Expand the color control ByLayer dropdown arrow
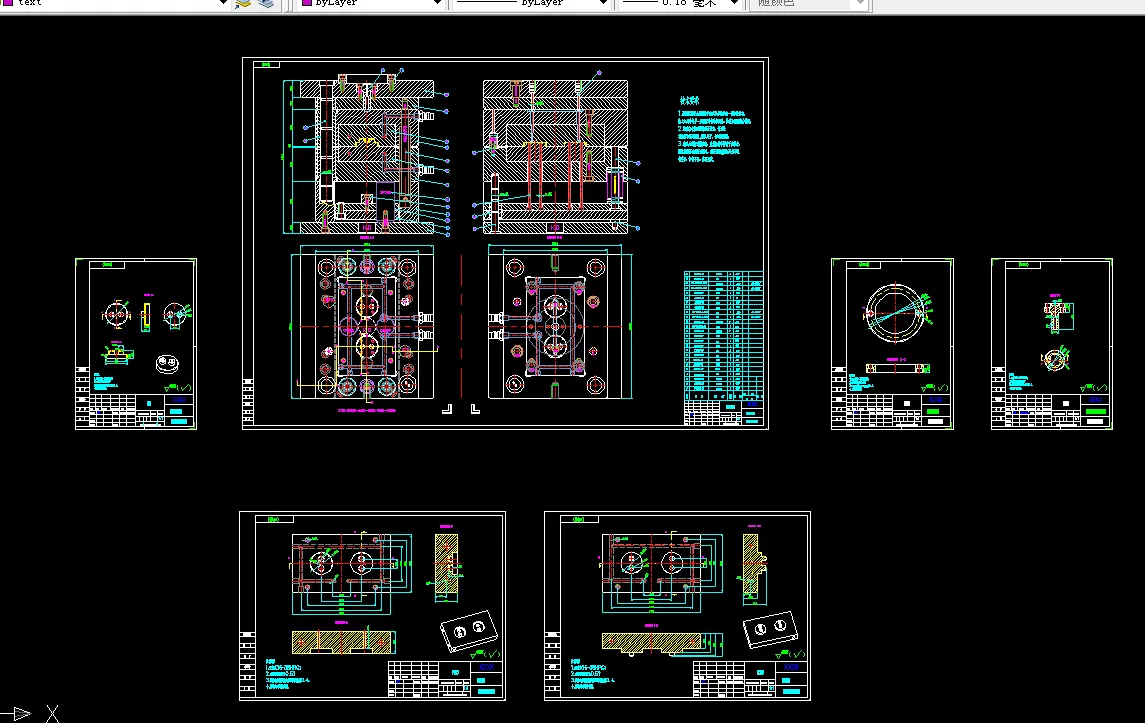Viewport: 1145px width, 723px height. coord(437,4)
